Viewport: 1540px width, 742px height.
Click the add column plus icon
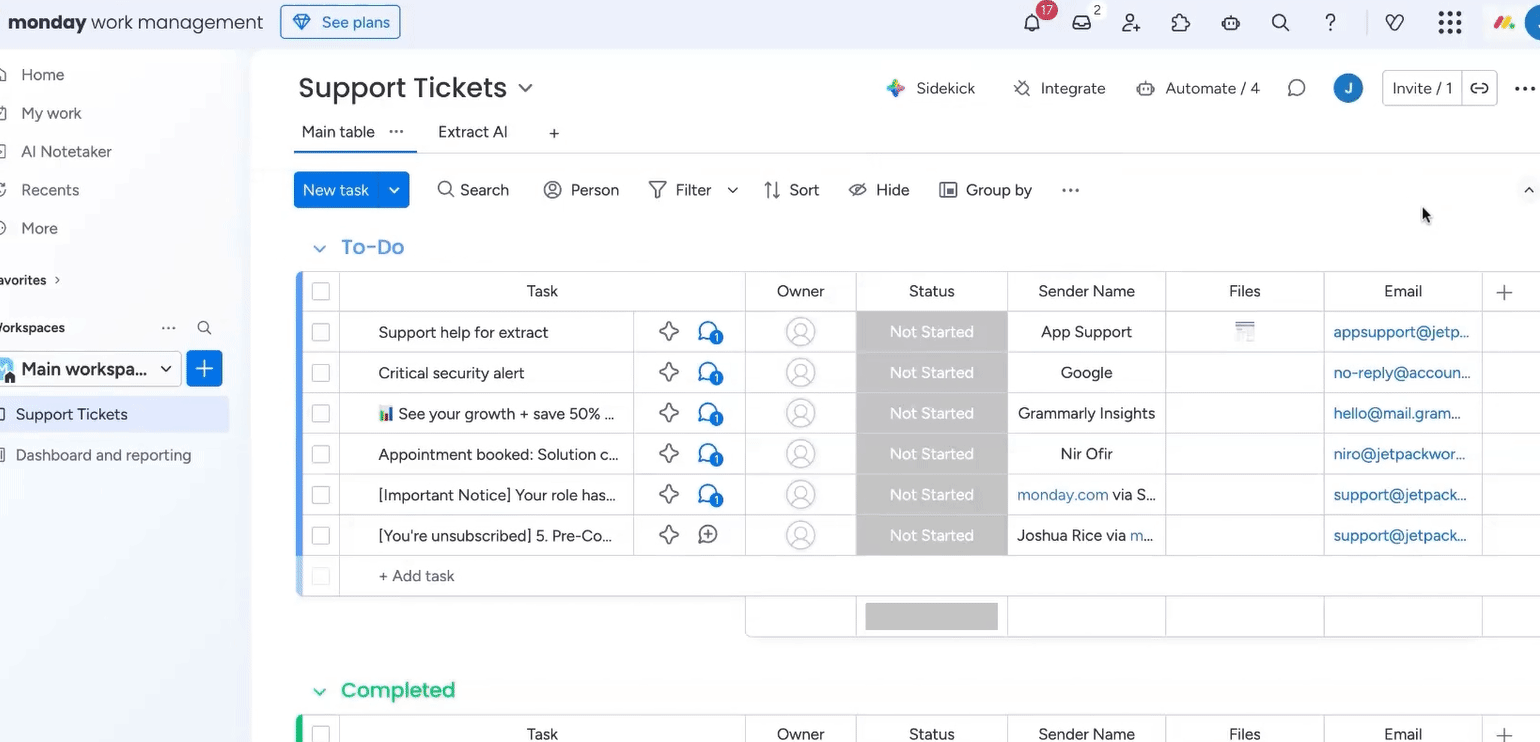tap(1504, 292)
